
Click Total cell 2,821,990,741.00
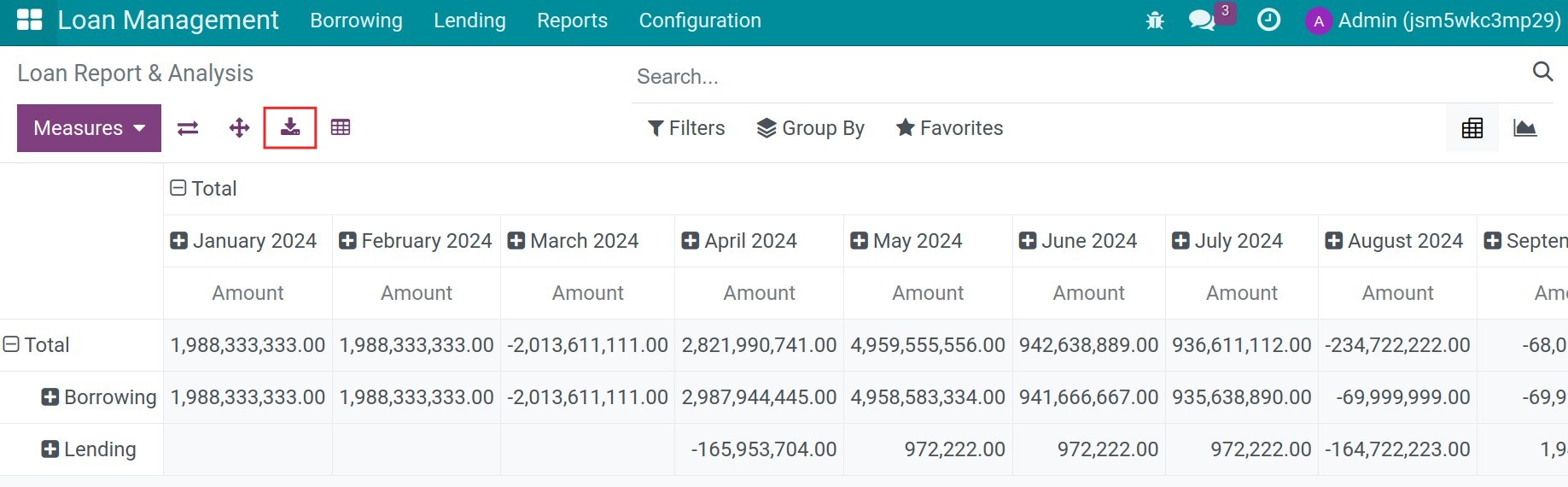tap(759, 345)
